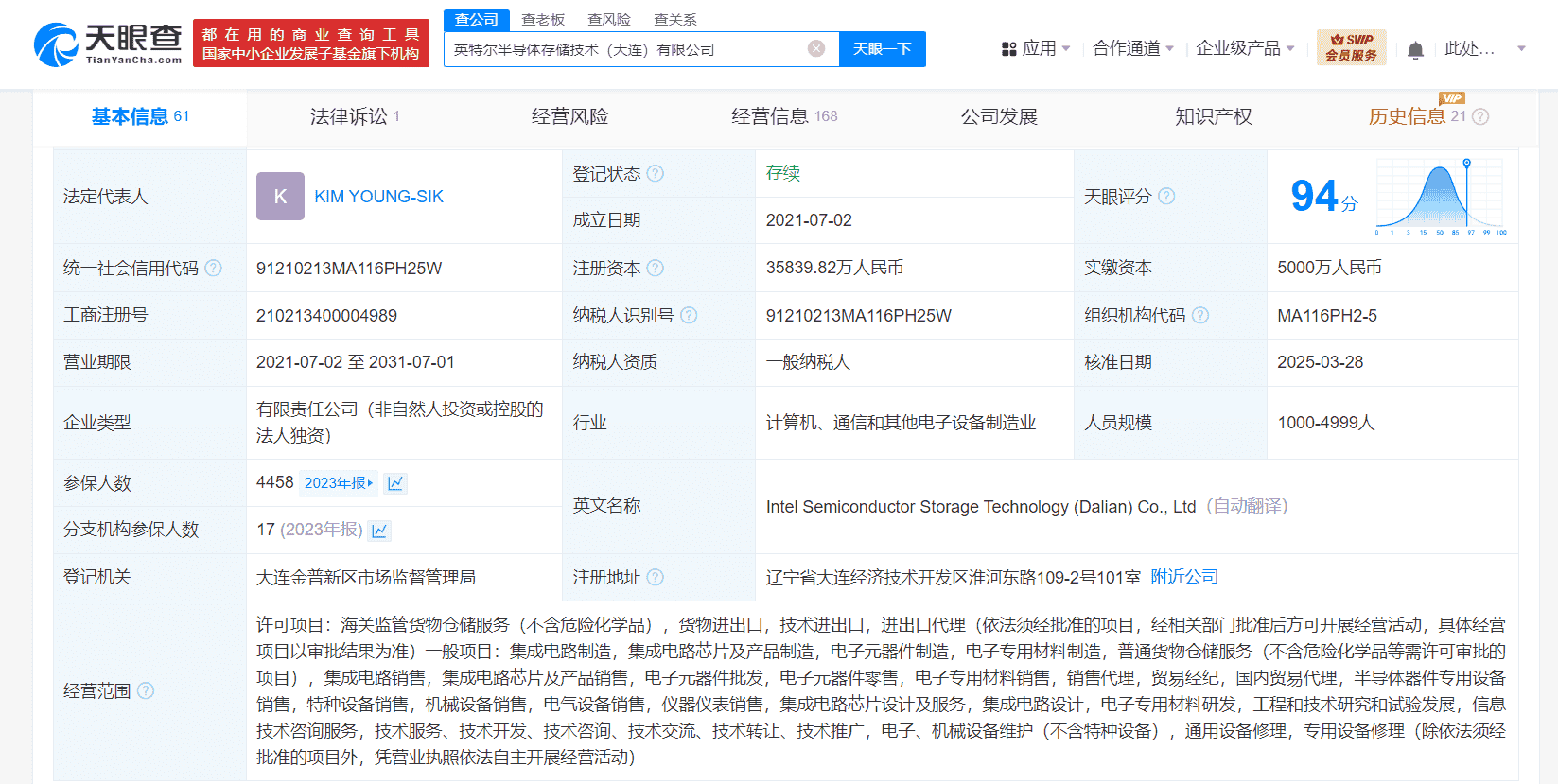Click the SVIP member service badge
This screenshot has height=784, width=1558.
[1351, 47]
